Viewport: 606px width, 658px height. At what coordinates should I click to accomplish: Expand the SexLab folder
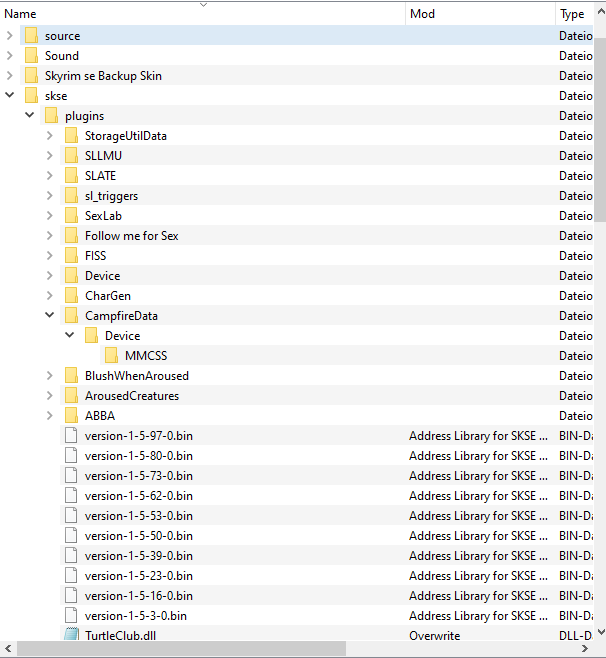[x=50, y=216]
